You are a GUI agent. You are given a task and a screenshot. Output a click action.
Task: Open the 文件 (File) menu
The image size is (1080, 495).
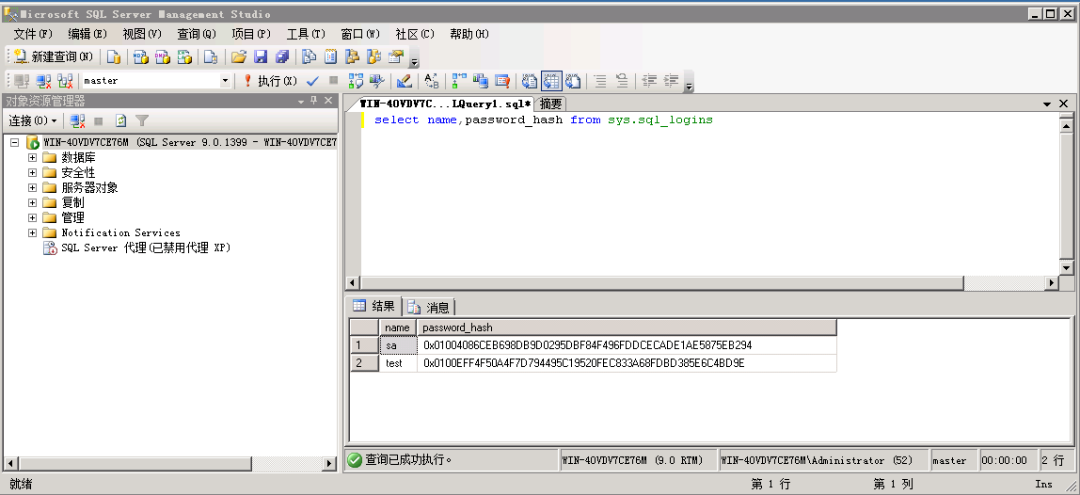click(x=33, y=34)
